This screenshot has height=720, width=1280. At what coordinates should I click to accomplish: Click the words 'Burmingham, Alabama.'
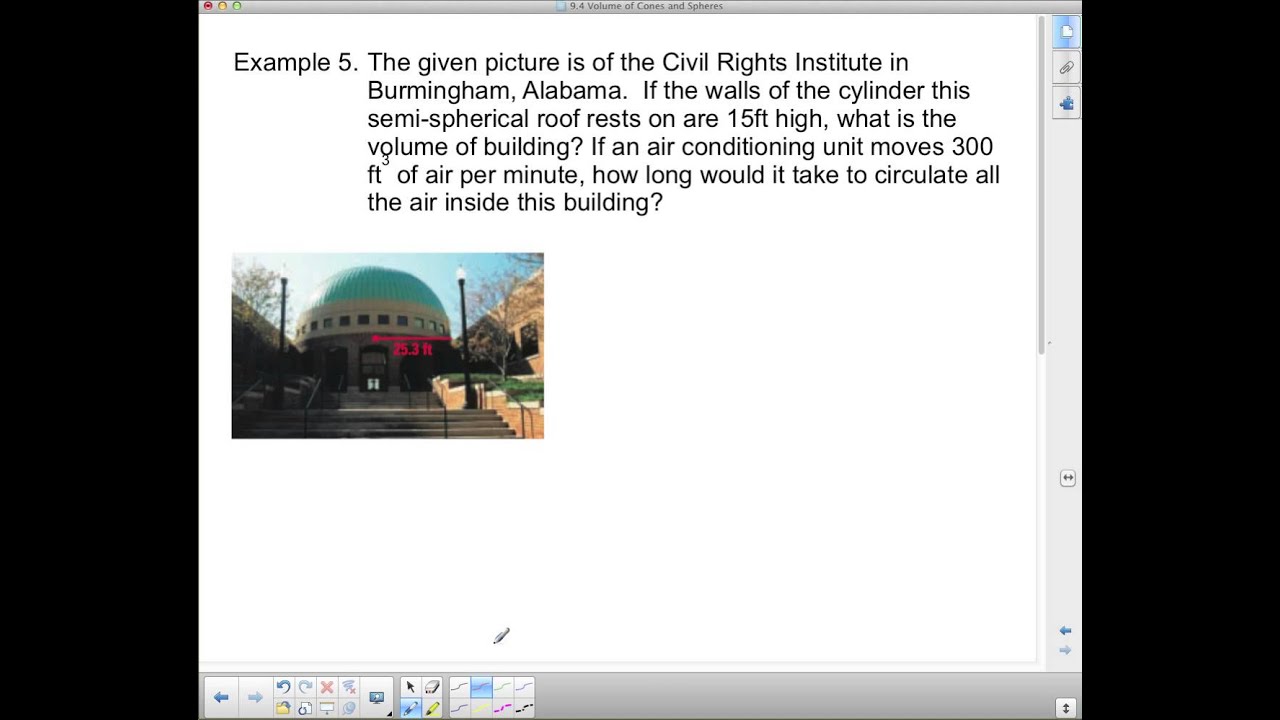(x=497, y=91)
